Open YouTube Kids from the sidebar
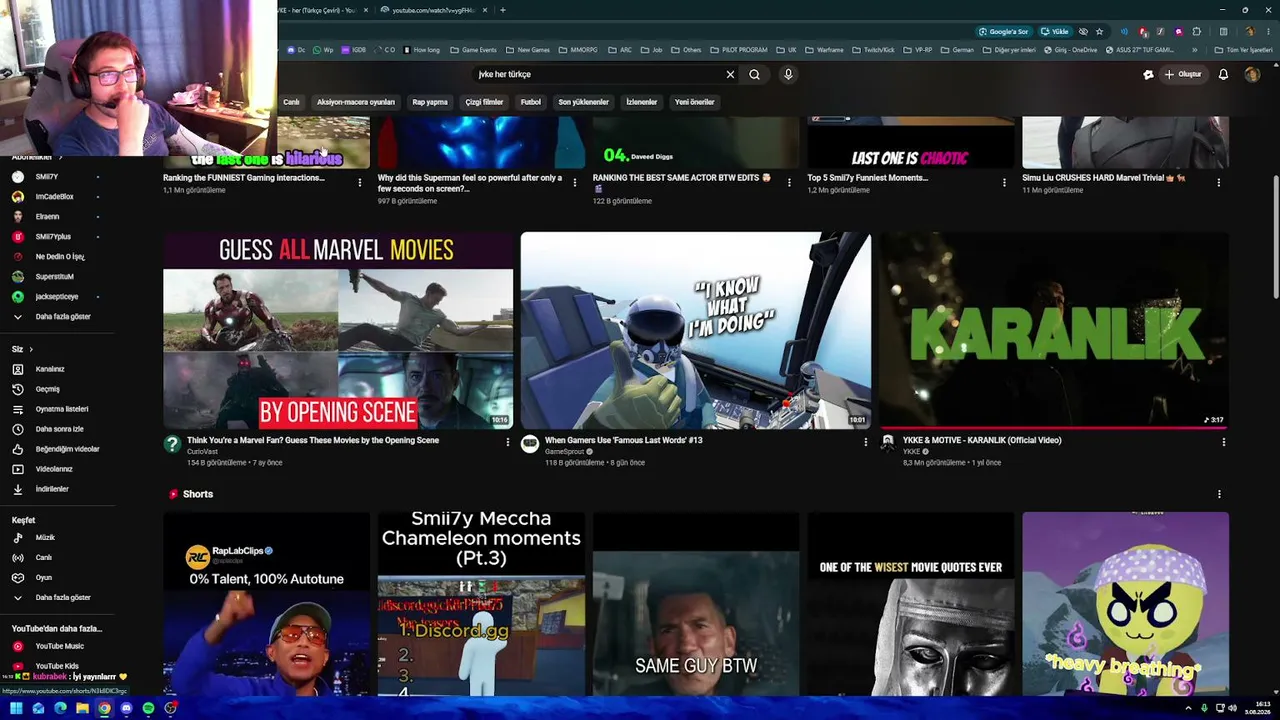 [57, 666]
